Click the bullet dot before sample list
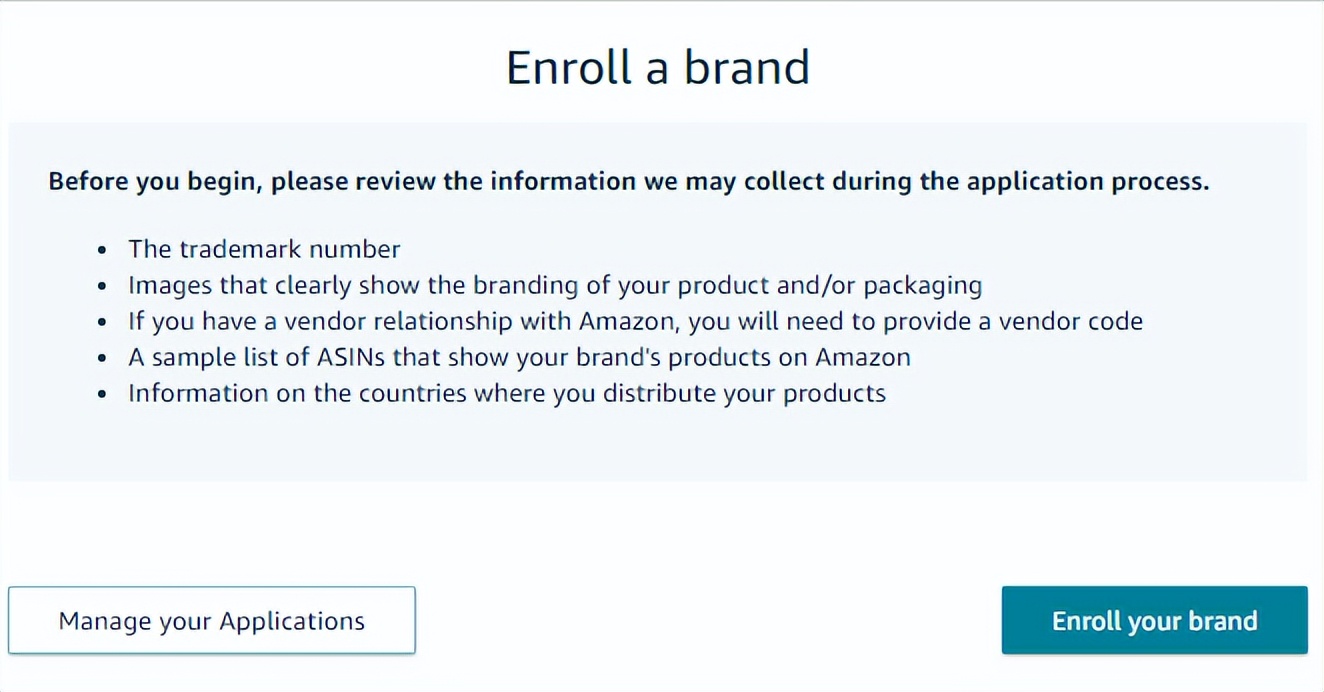The image size is (1324, 692). tap(102, 358)
